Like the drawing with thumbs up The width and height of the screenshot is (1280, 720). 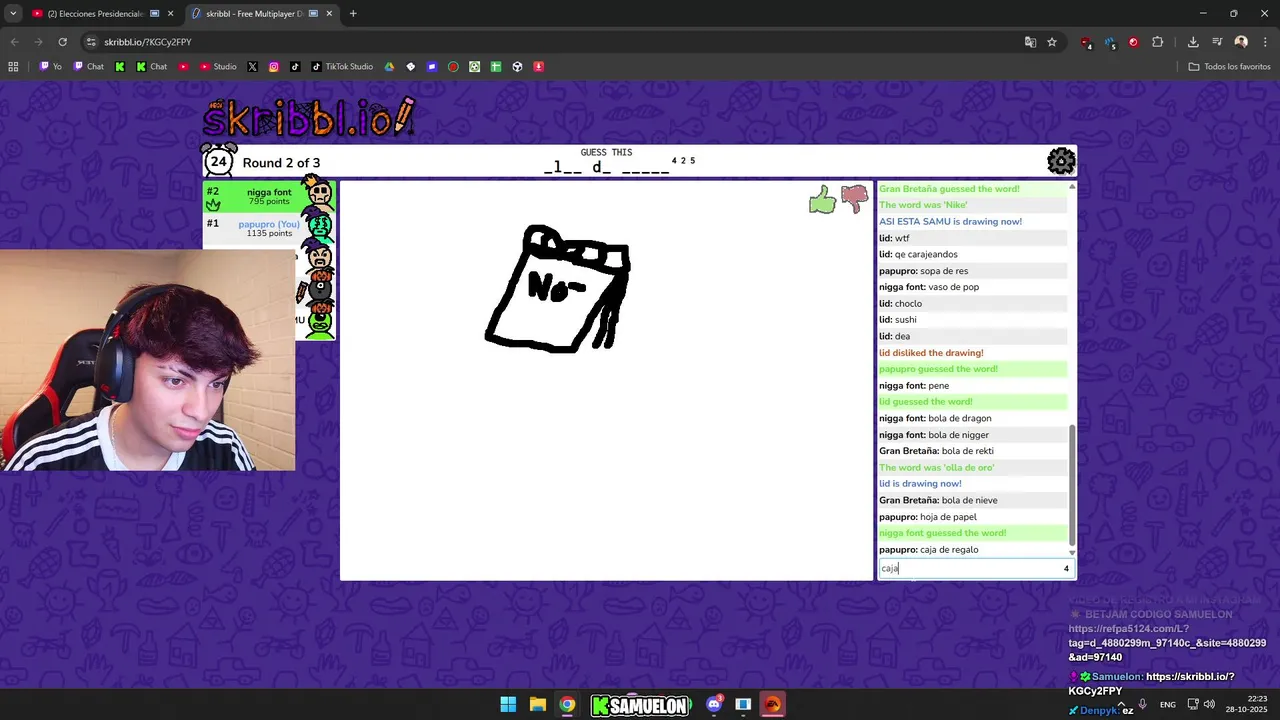click(x=822, y=200)
